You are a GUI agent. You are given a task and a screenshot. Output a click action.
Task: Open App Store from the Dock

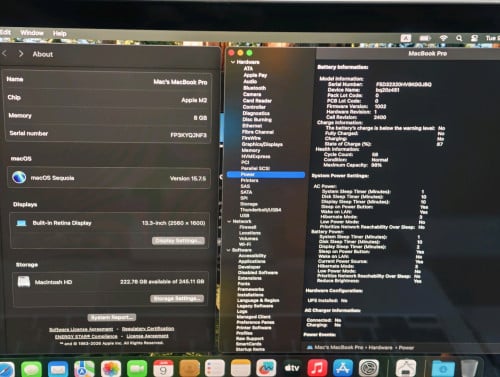343,368
